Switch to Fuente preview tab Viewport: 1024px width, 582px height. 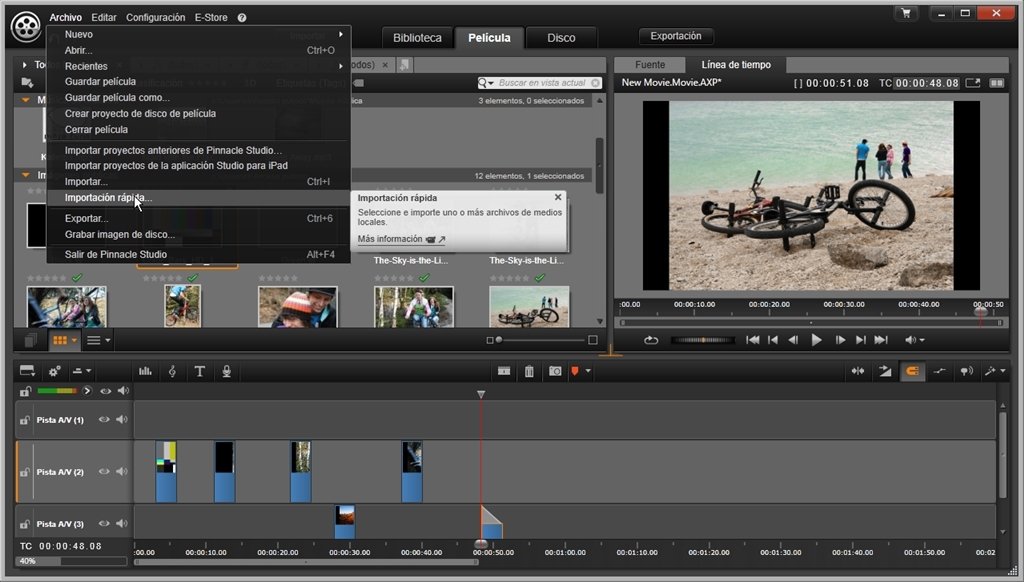coord(650,65)
